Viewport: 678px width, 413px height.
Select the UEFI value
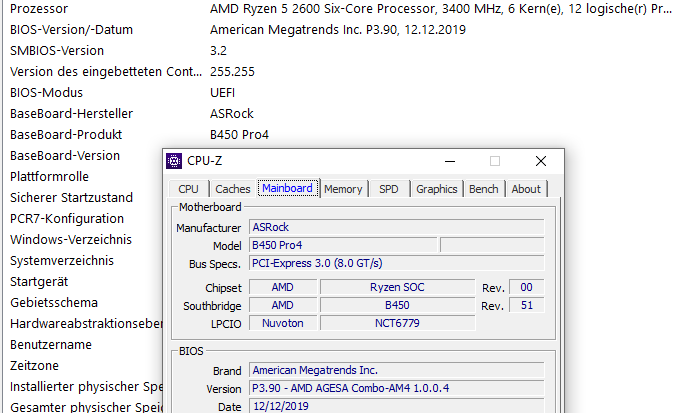point(222,93)
